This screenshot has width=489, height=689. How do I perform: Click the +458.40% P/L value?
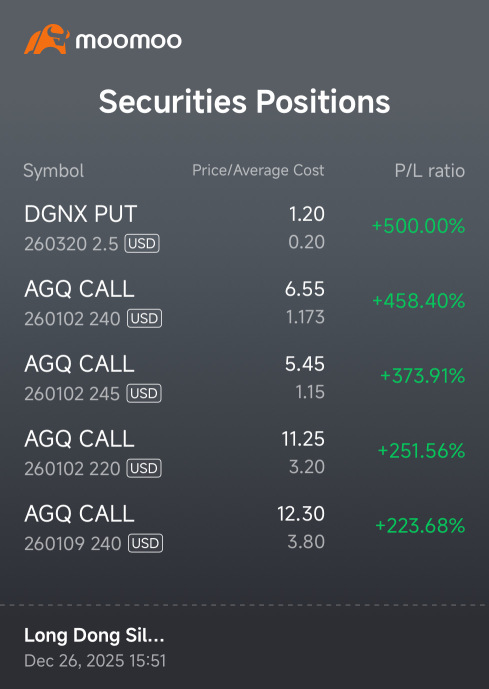pos(419,301)
